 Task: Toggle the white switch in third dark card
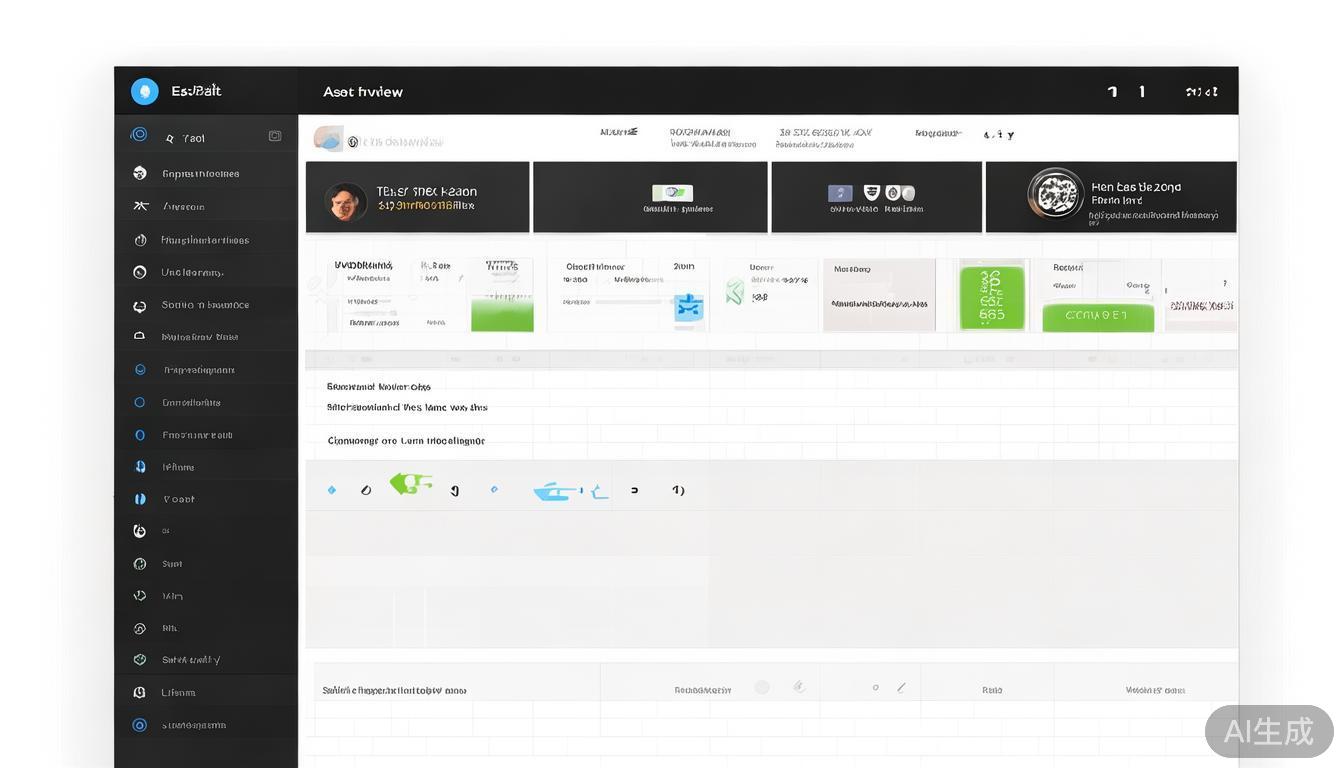point(900,193)
